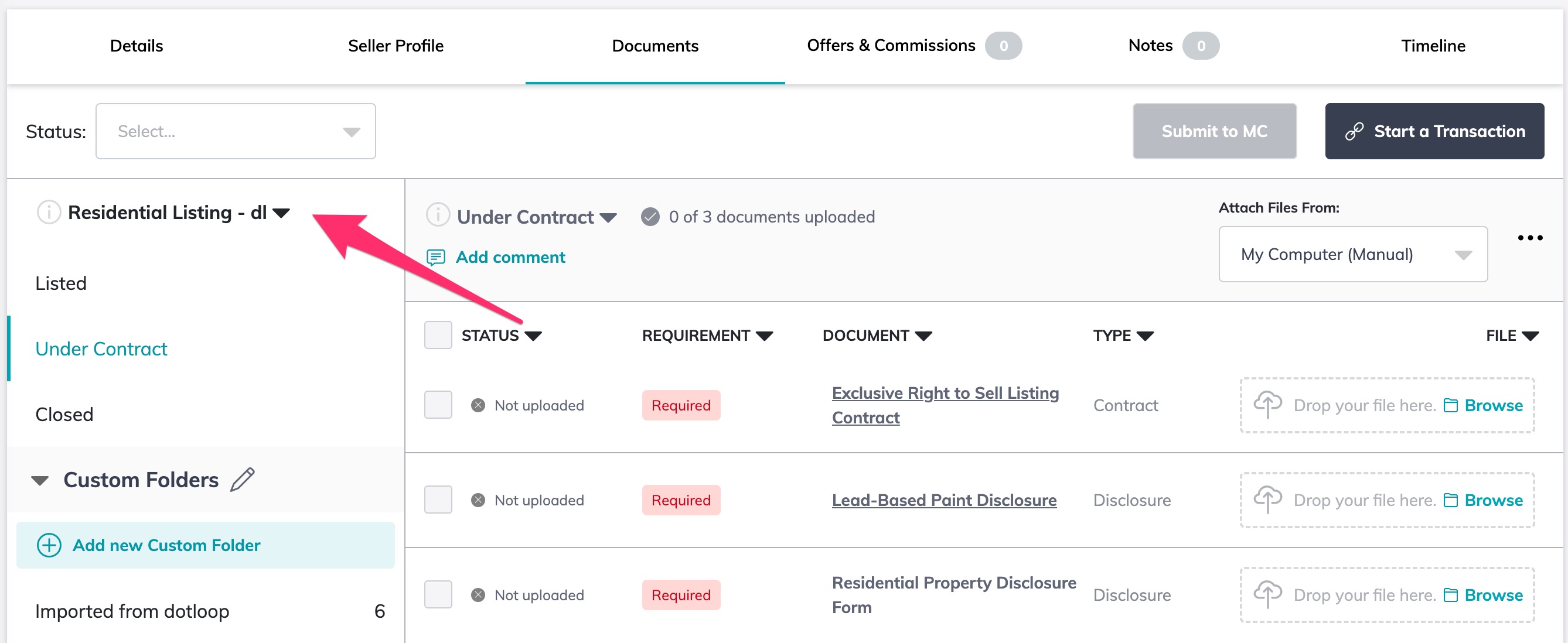
Task: Check the Exclusive Right to Sell row checkbox
Action: pos(438,405)
